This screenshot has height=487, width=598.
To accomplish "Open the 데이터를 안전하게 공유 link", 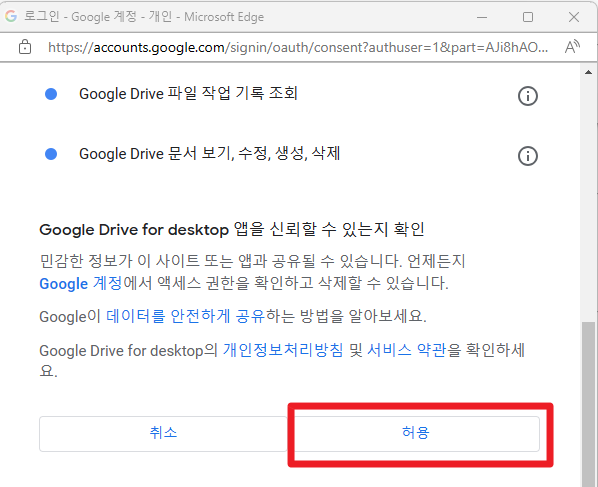I will tap(185, 316).
